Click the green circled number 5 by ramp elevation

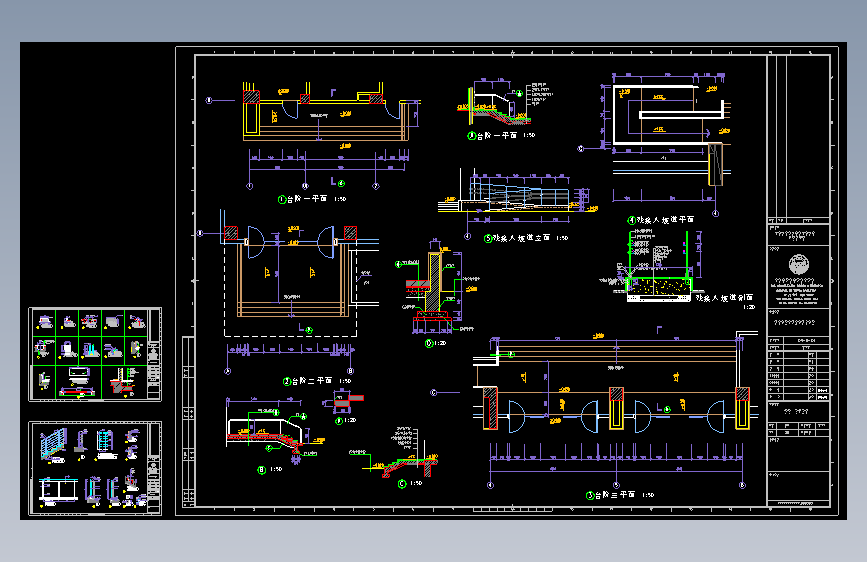(488, 238)
